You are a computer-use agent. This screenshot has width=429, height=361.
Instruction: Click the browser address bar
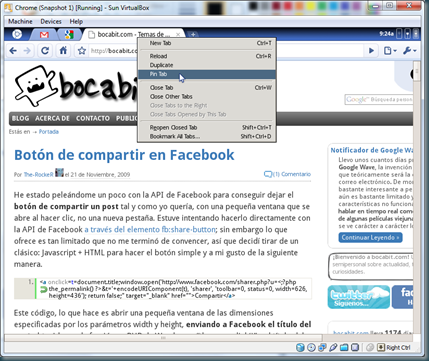pyautogui.click(x=226, y=51)
